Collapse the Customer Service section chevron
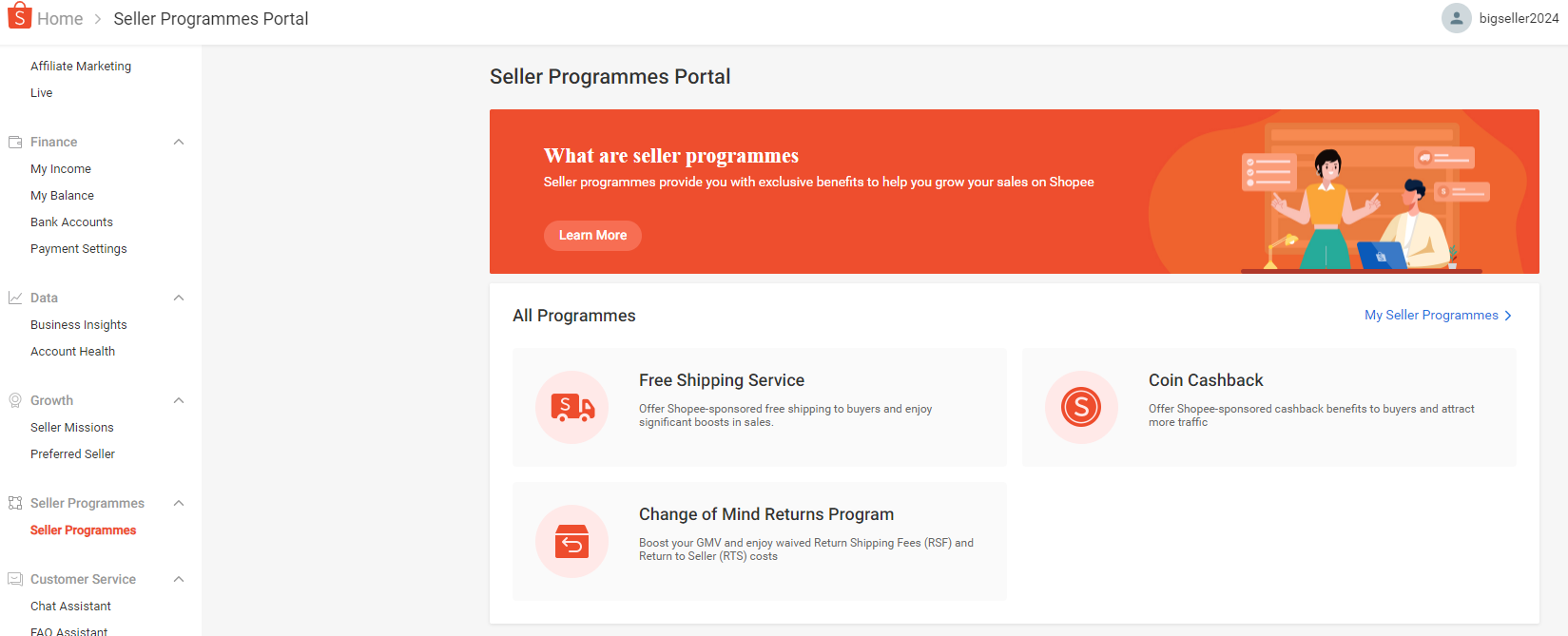1568x636 pixels. coord(178,578)
